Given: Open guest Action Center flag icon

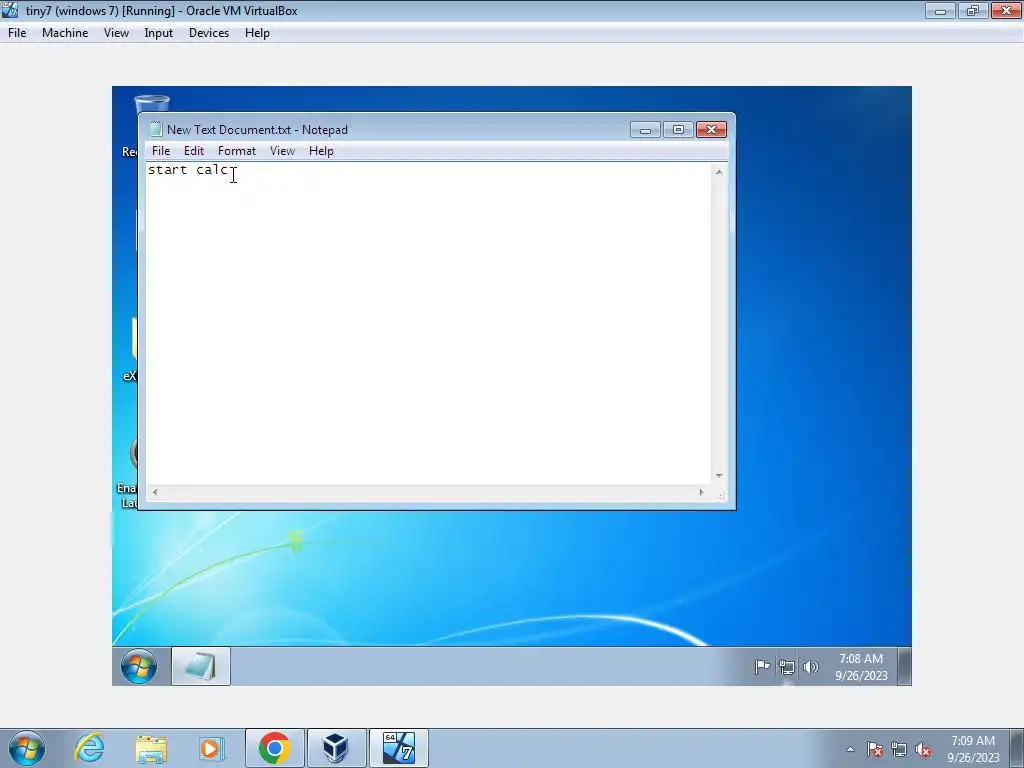Looking at the screenshot, I should pos(762,667).
